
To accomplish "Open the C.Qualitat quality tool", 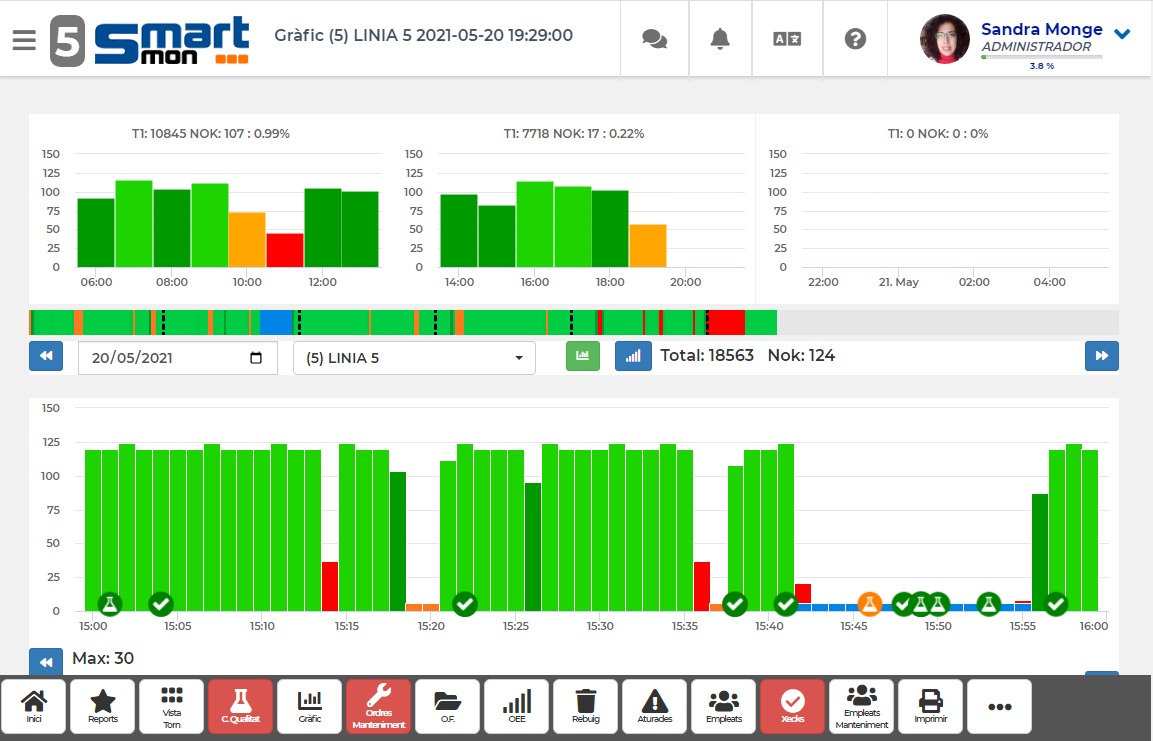I will (240, 706).
